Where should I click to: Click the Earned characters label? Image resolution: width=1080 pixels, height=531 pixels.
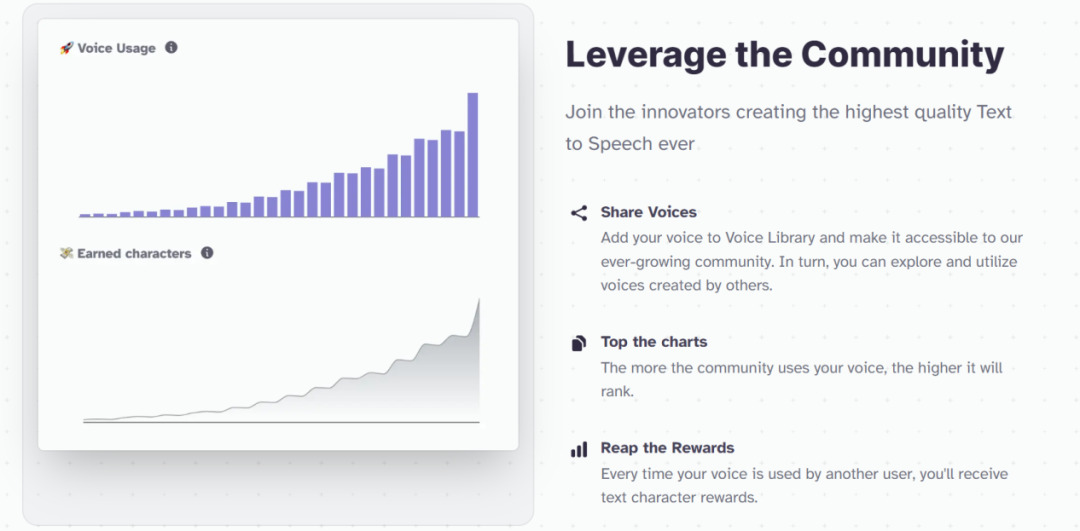point(134,253)
